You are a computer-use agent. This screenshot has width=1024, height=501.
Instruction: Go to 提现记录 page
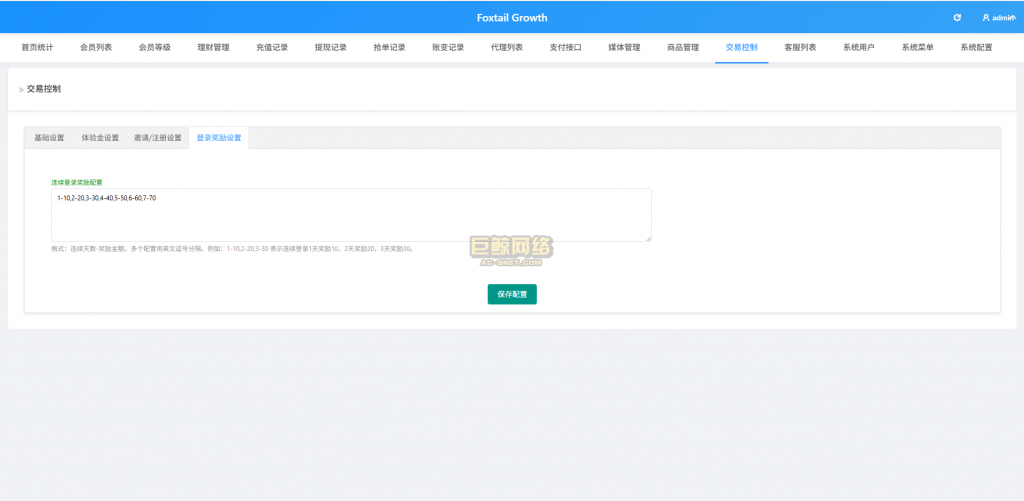(330, 48)
